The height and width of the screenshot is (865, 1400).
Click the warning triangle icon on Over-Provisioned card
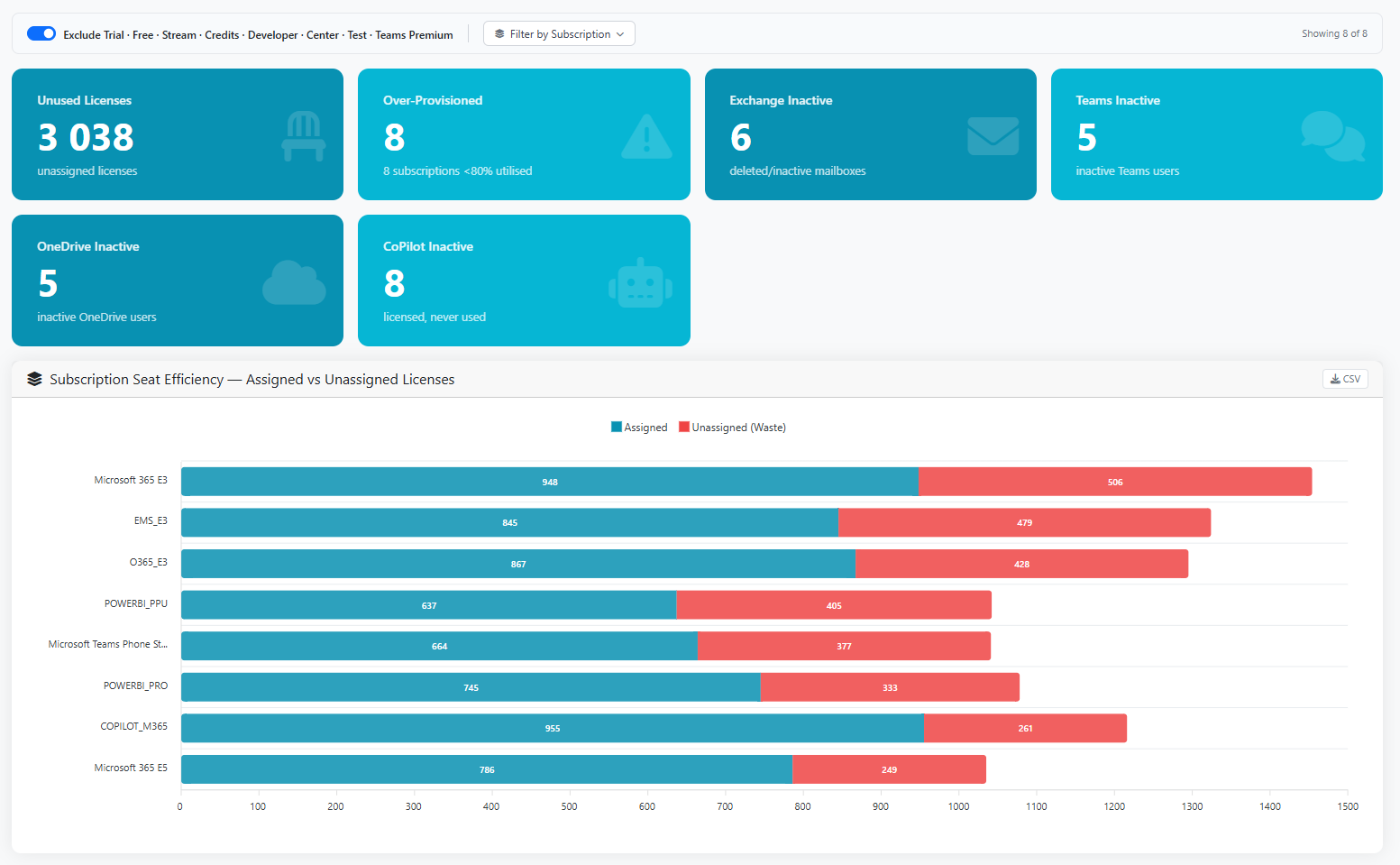(646, 136)
